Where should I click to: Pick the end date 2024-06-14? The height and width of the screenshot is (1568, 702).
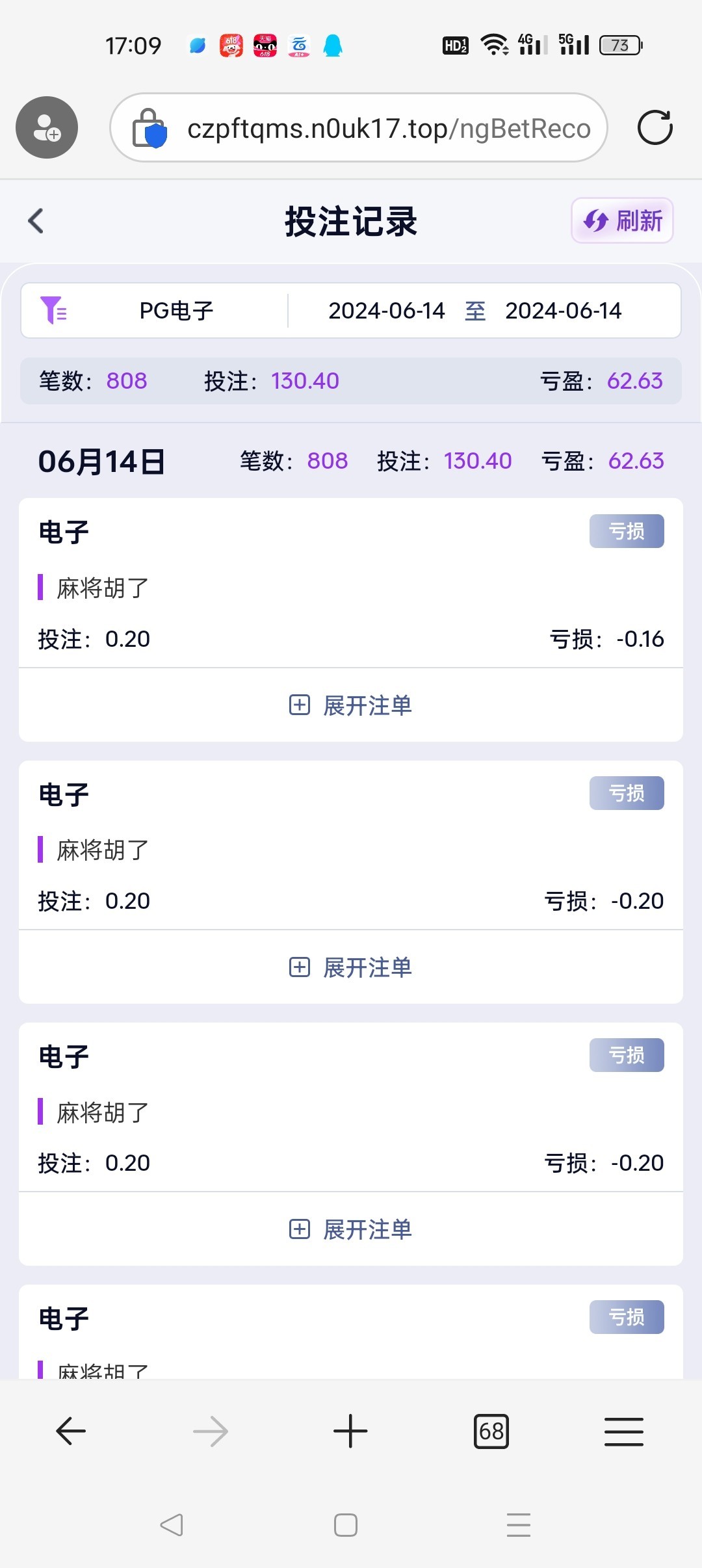(x=563, y=311)
